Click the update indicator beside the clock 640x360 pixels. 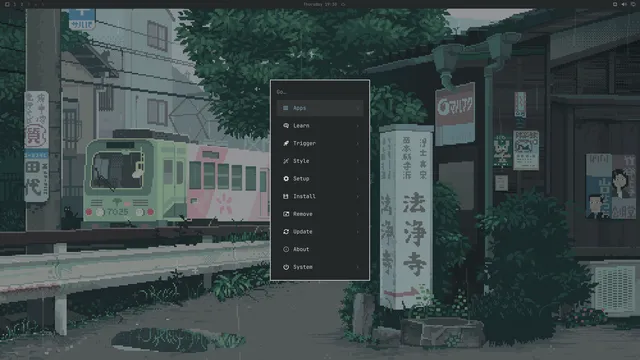[x=343, y=4]
